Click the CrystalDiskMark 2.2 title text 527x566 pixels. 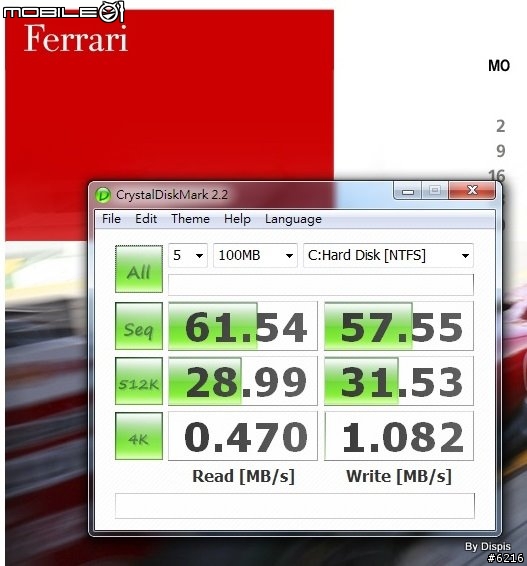[x=172, y=195]
